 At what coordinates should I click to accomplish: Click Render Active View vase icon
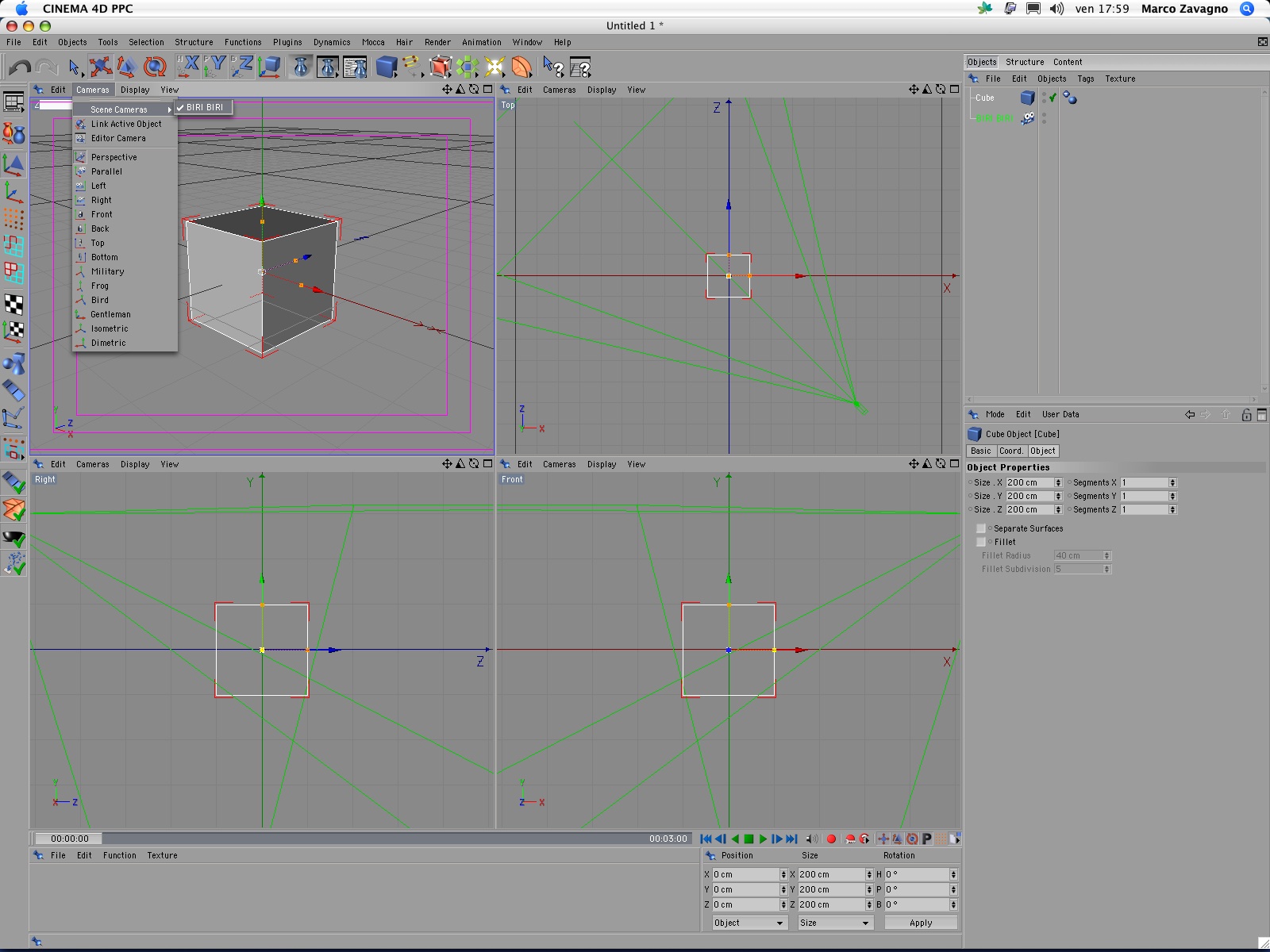[301, 67]
